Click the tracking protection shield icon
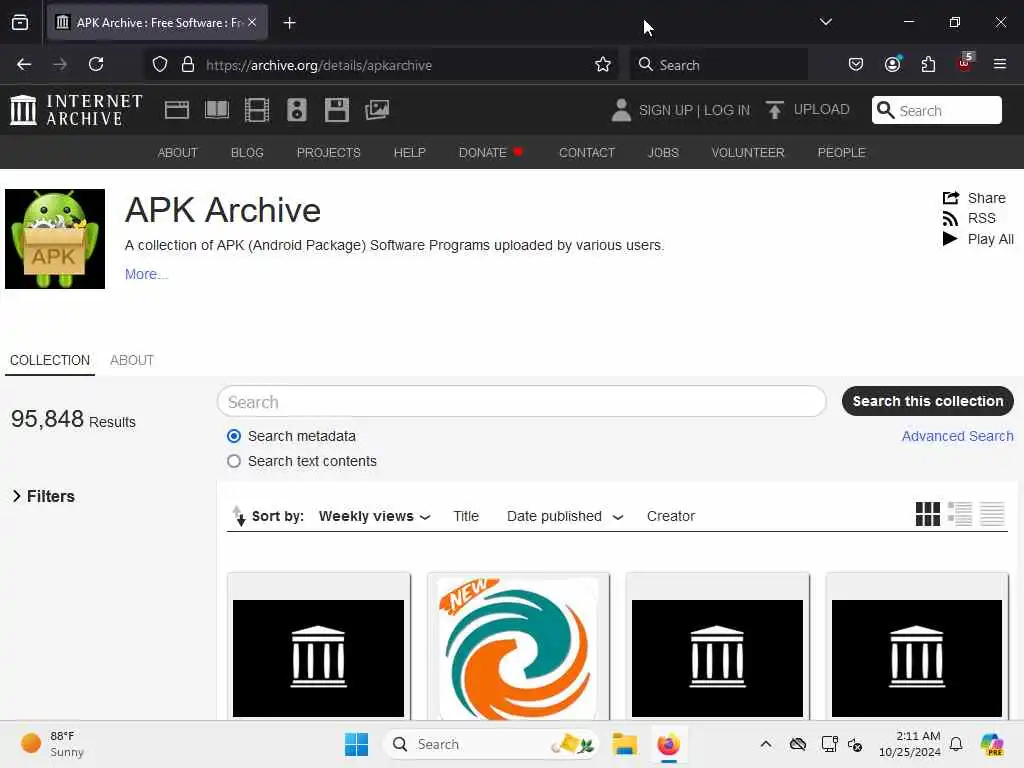This screenshot has height=768, width=1024. coord(160,65)
